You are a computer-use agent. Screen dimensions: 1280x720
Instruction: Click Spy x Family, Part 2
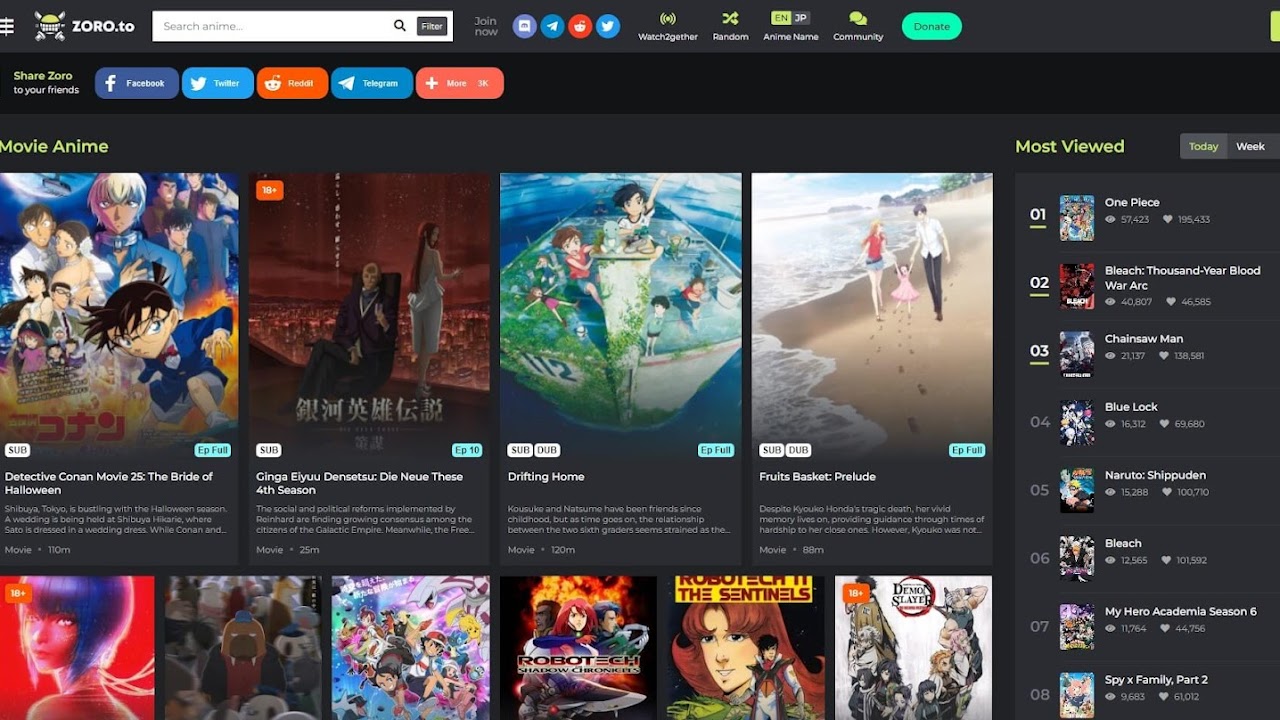click(x=1156, y=679)
